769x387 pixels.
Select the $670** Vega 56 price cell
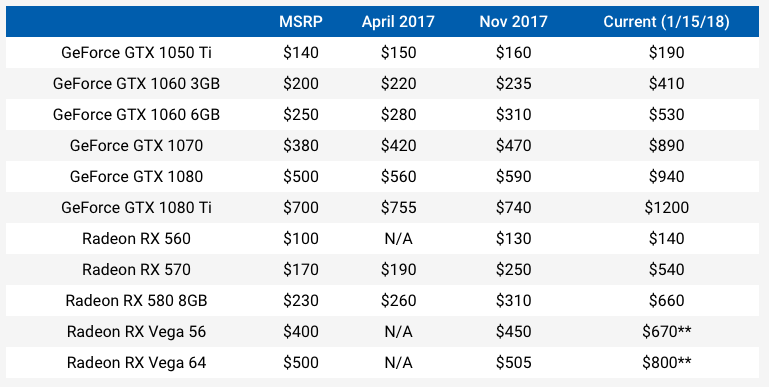pyautogui.click(x=666, y=332)
